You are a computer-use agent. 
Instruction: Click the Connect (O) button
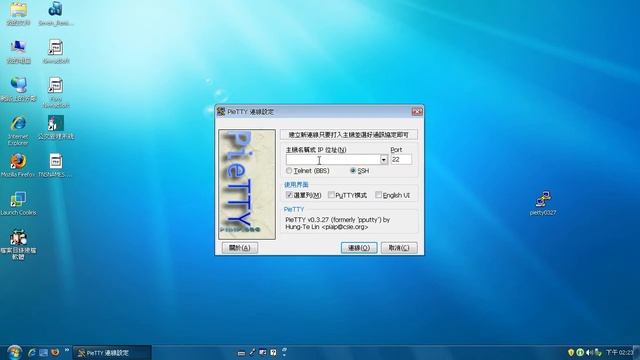[359, 248]
